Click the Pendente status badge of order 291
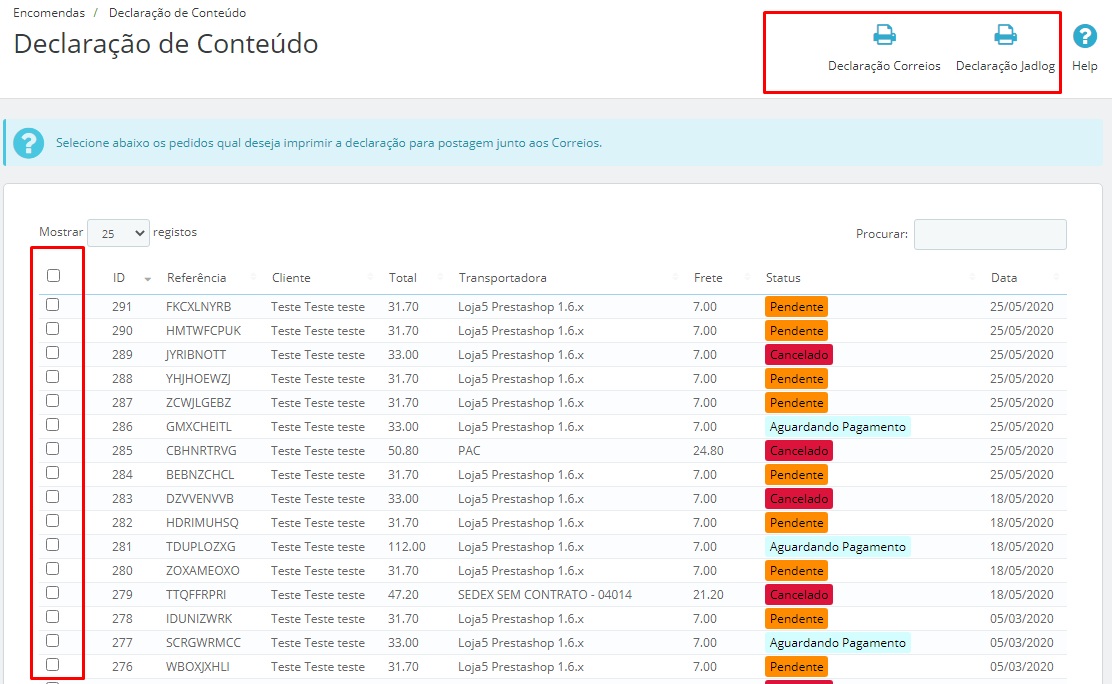 (797, 307)
